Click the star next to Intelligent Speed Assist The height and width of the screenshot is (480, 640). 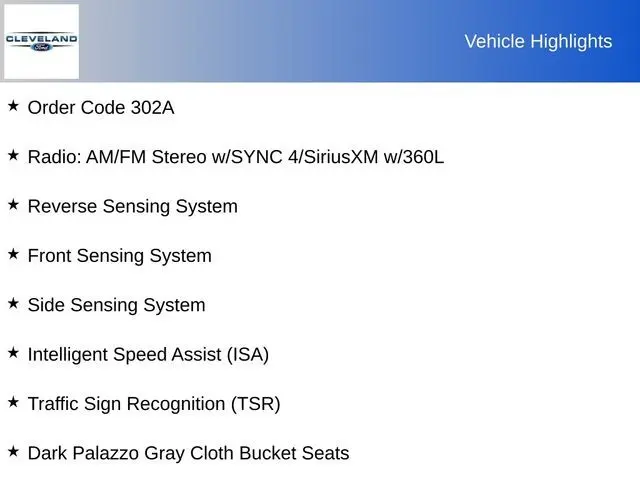pos(13,352)
